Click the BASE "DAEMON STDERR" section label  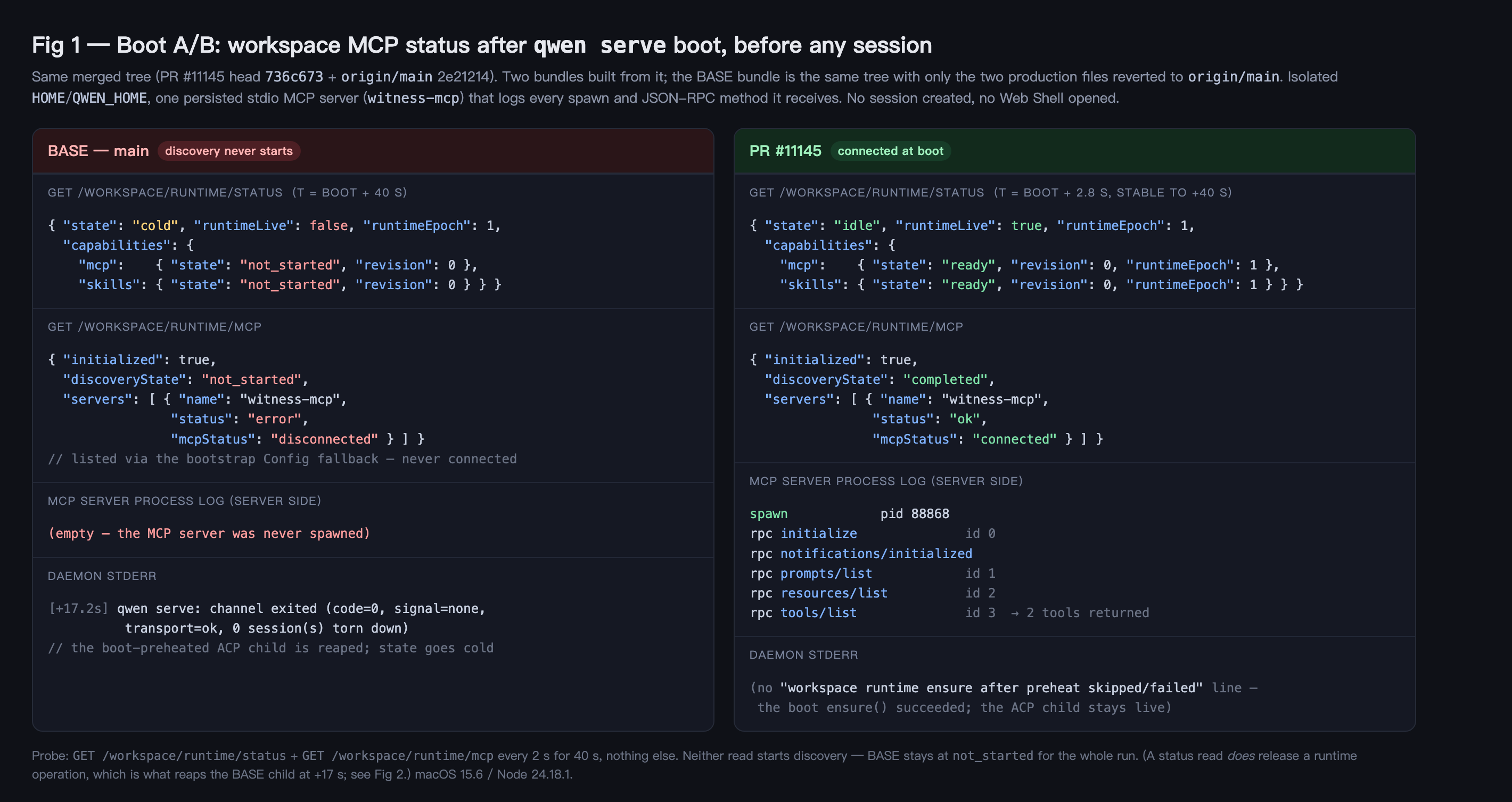(102, 576)
